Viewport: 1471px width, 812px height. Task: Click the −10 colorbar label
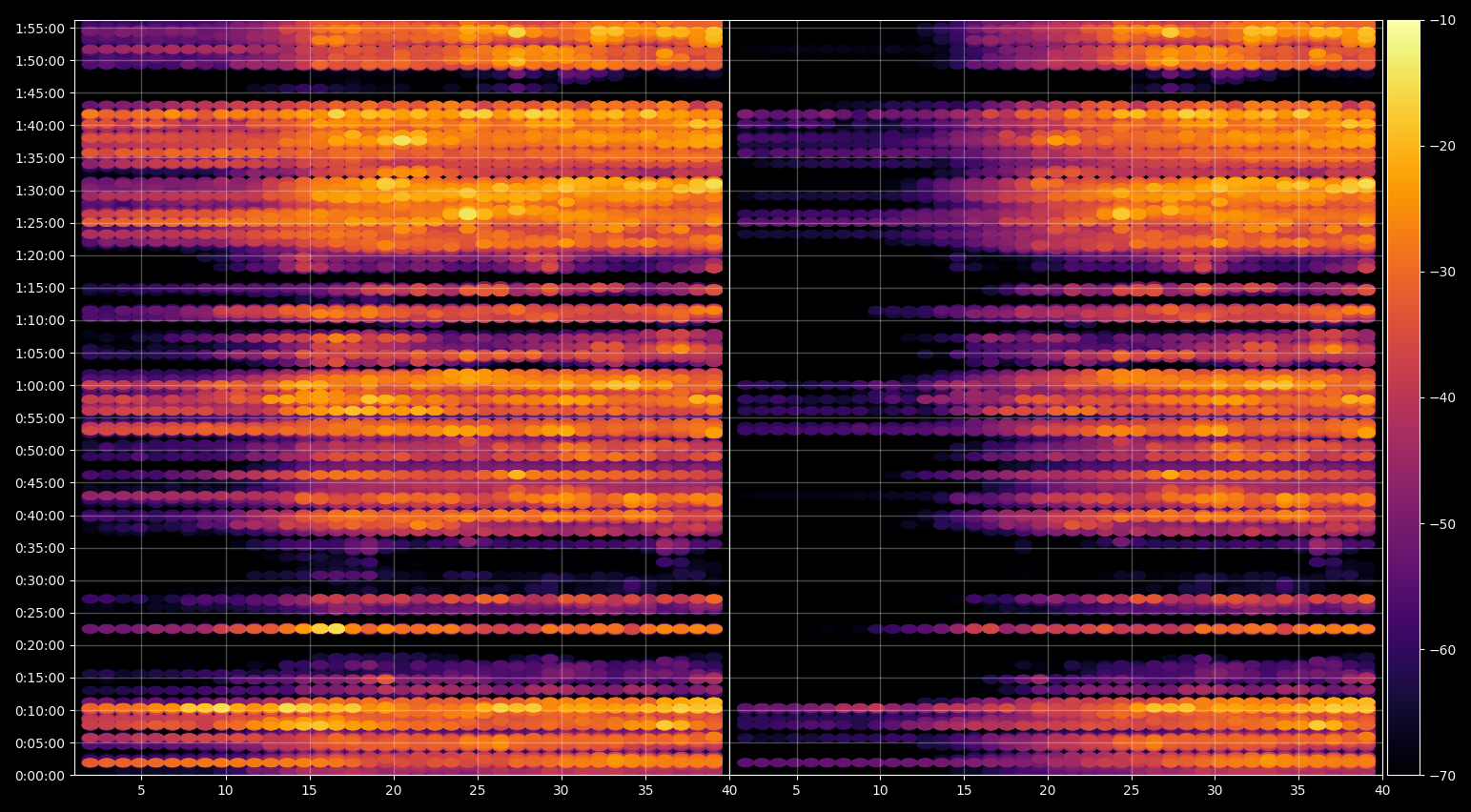tap(1441, 20)
